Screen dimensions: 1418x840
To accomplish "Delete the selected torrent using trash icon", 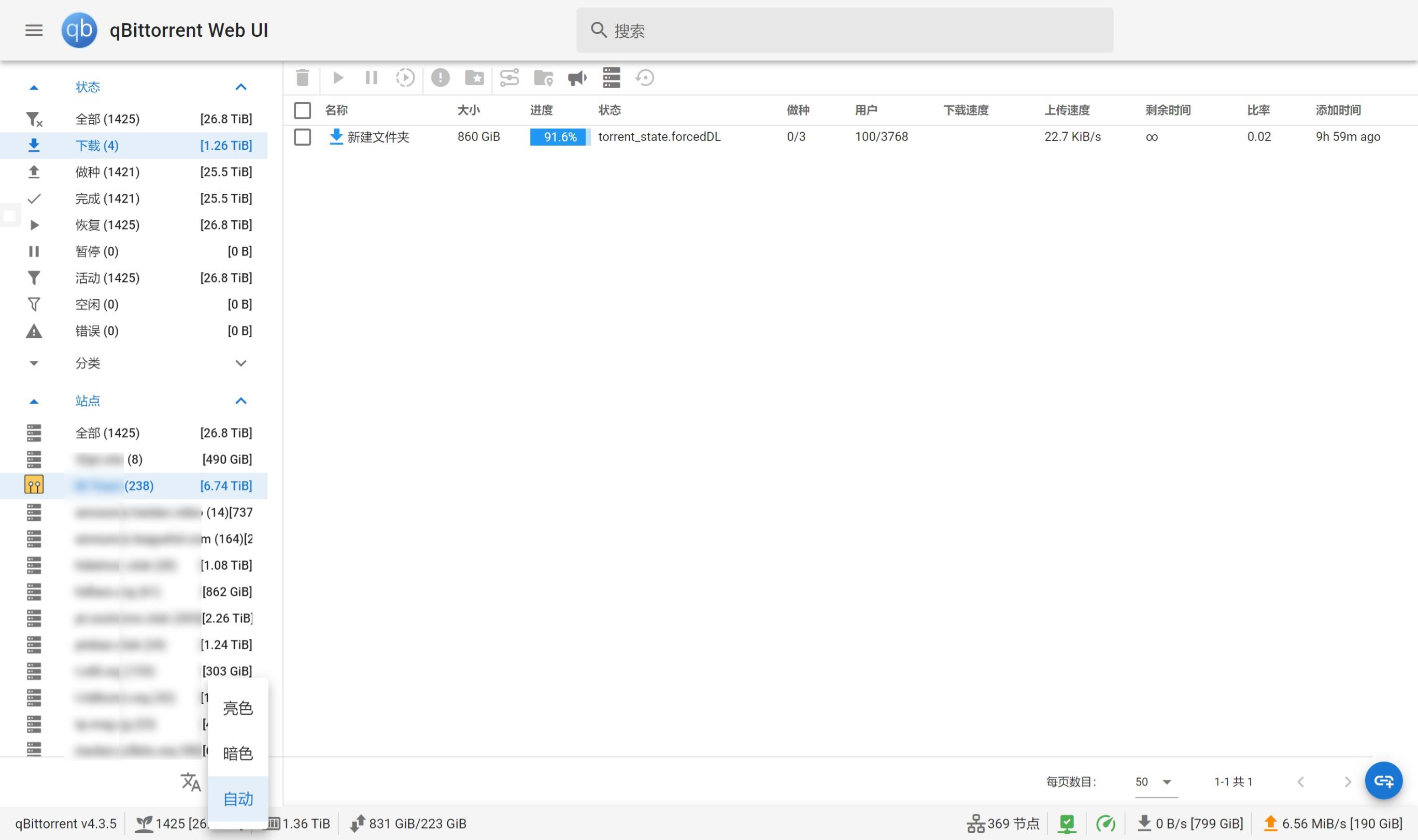I will coord(303,78).
